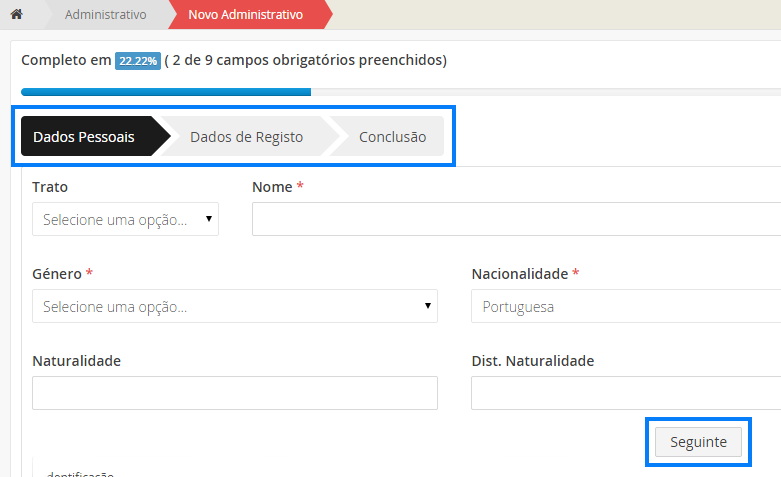Focus the Dist. Naturalidade input box
This screenshot has width=781, height=477.
pyautogui.click(x=625, y=393)
